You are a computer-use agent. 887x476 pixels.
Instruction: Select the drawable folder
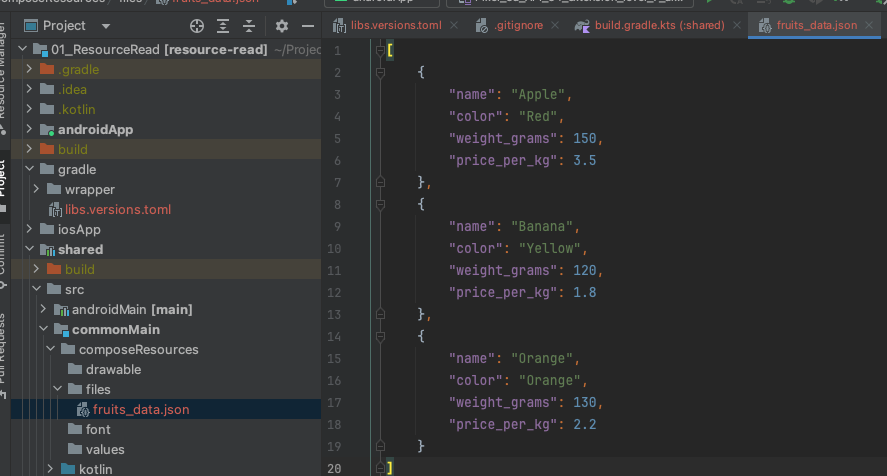113,370
